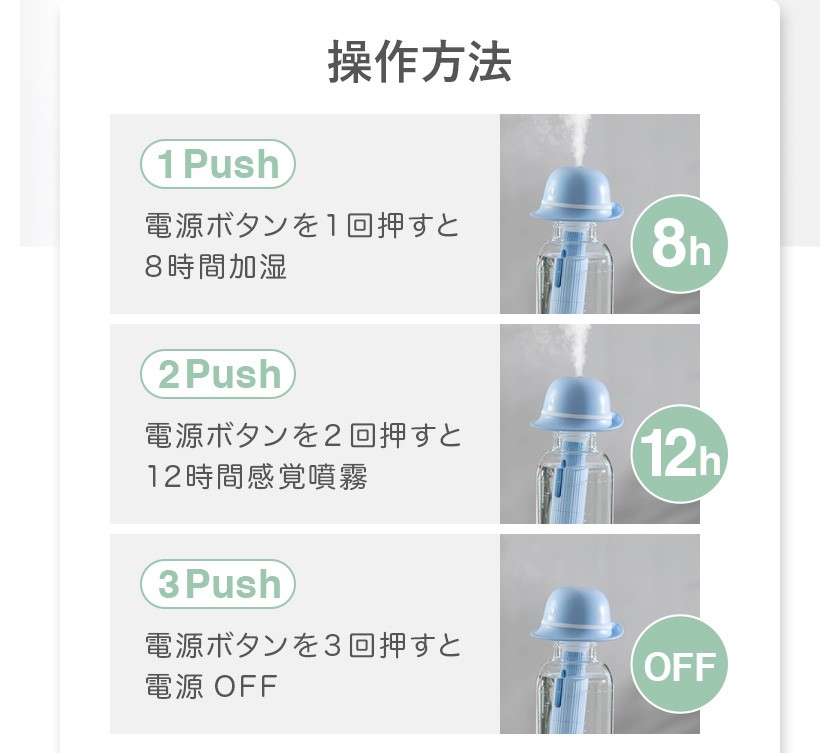Click the 1Push pill label
Image resolution: width=840 pixels, height=753 pixels.
coord(218,164)
